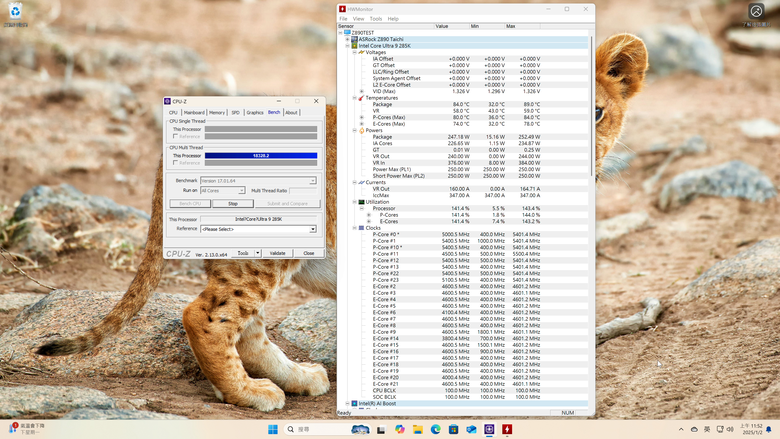780x439 pixels.
Task: Click the Voltages lightning icon
Action: 361,52
